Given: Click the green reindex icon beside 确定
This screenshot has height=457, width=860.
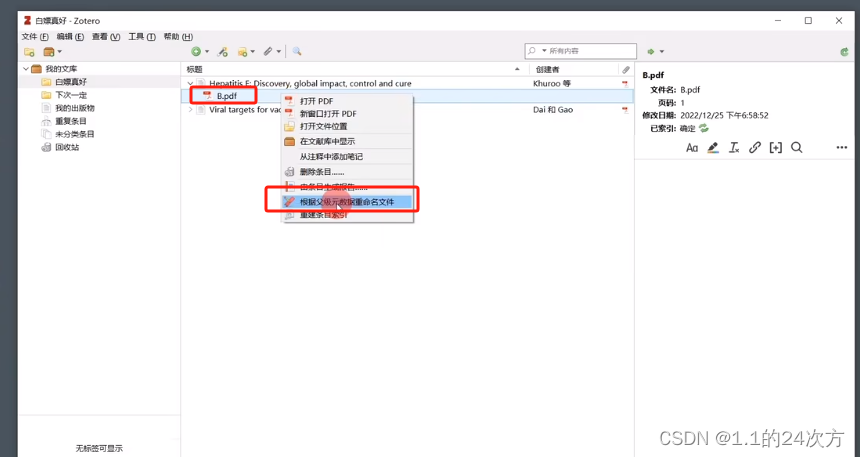Looking at the screenshot, I should 704,128.
